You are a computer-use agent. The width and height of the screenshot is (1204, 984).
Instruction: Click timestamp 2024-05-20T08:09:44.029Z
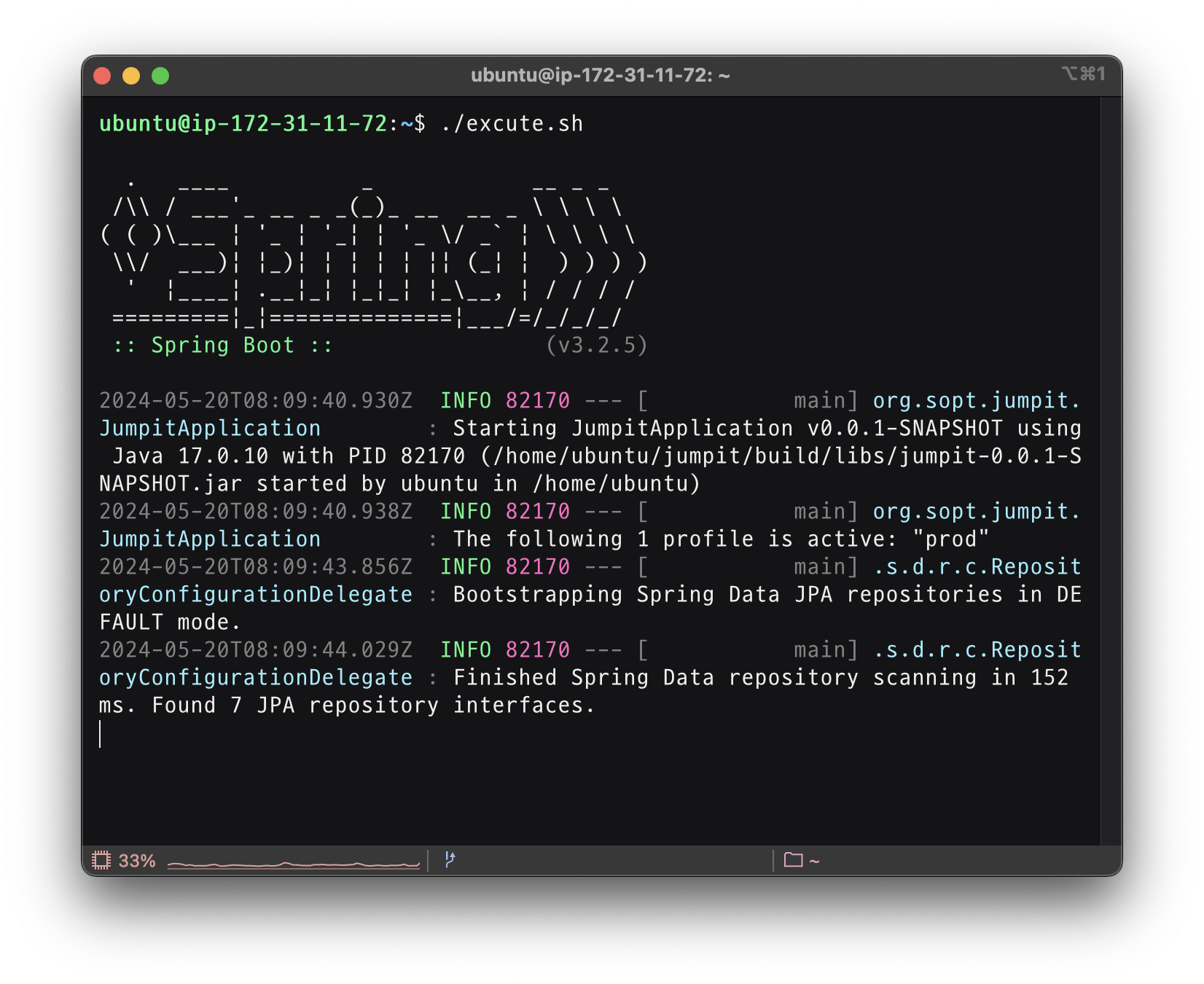pyautogui.click(x=256, y=649)
